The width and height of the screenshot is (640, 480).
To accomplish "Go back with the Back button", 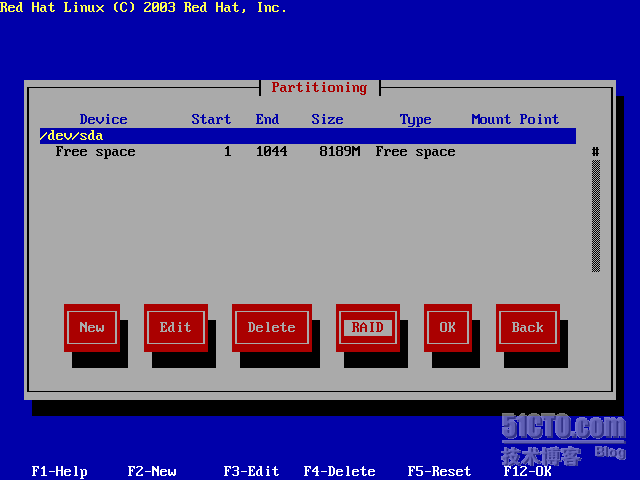I will click(x=528, y=327).
